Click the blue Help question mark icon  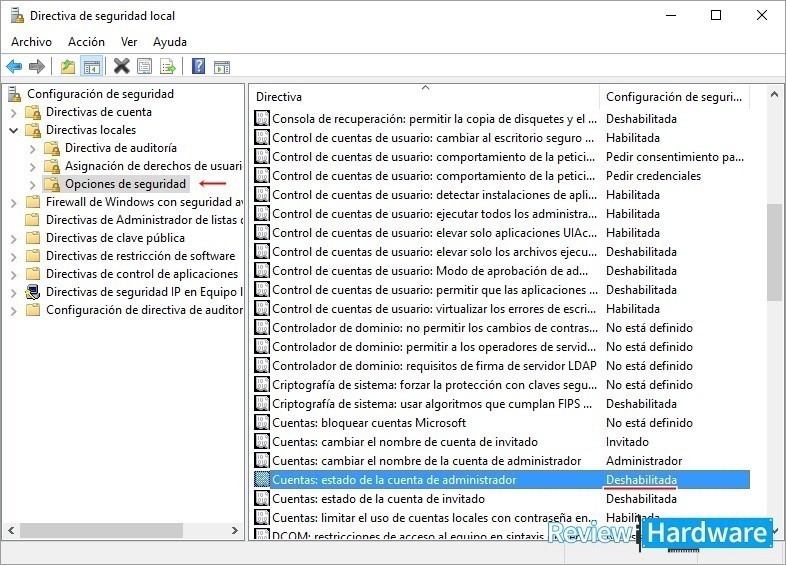[198, 67]
